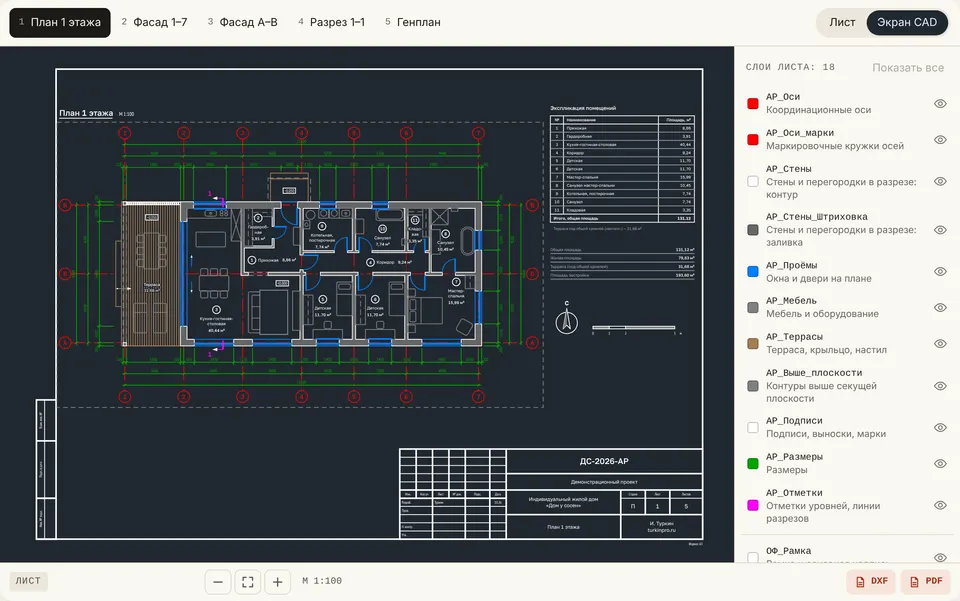Switch to the Фасад А–В tab

click(242, 23)
